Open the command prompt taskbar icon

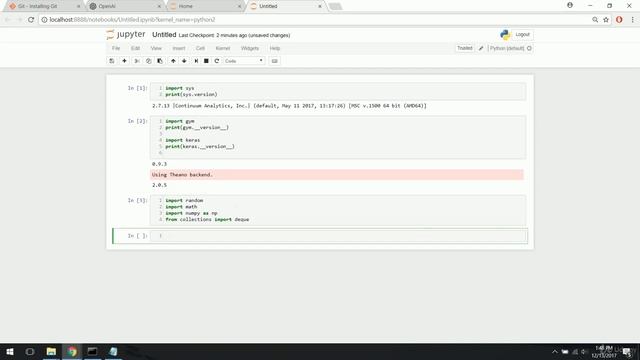[92, 351]
